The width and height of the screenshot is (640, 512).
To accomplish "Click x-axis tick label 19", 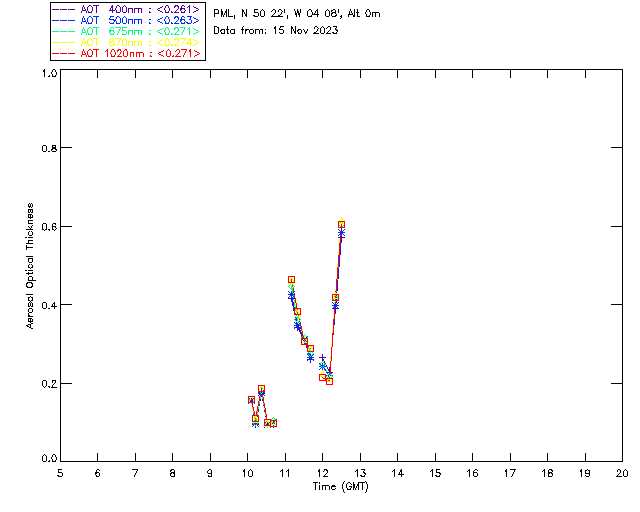I will 585,473.
